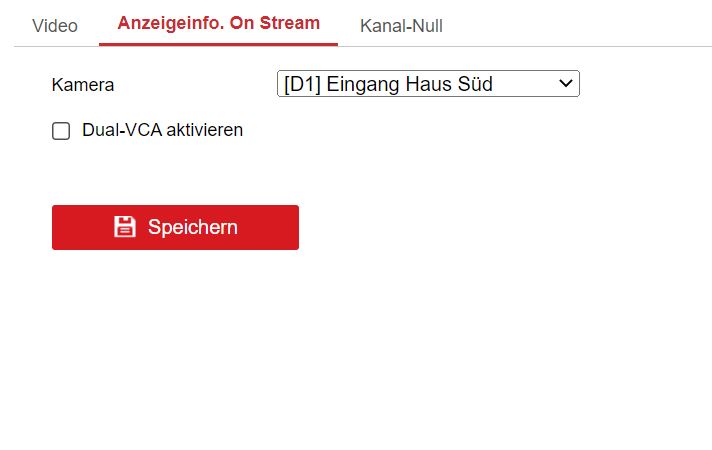Open the Video tab
Viewport: 712px width, 450px height.
(54, 25)
